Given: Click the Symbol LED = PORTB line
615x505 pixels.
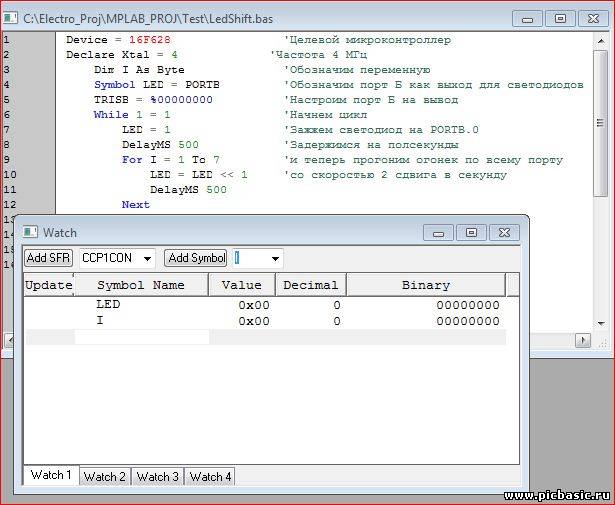Looking at the screenshot, I should tap(157, 85).
